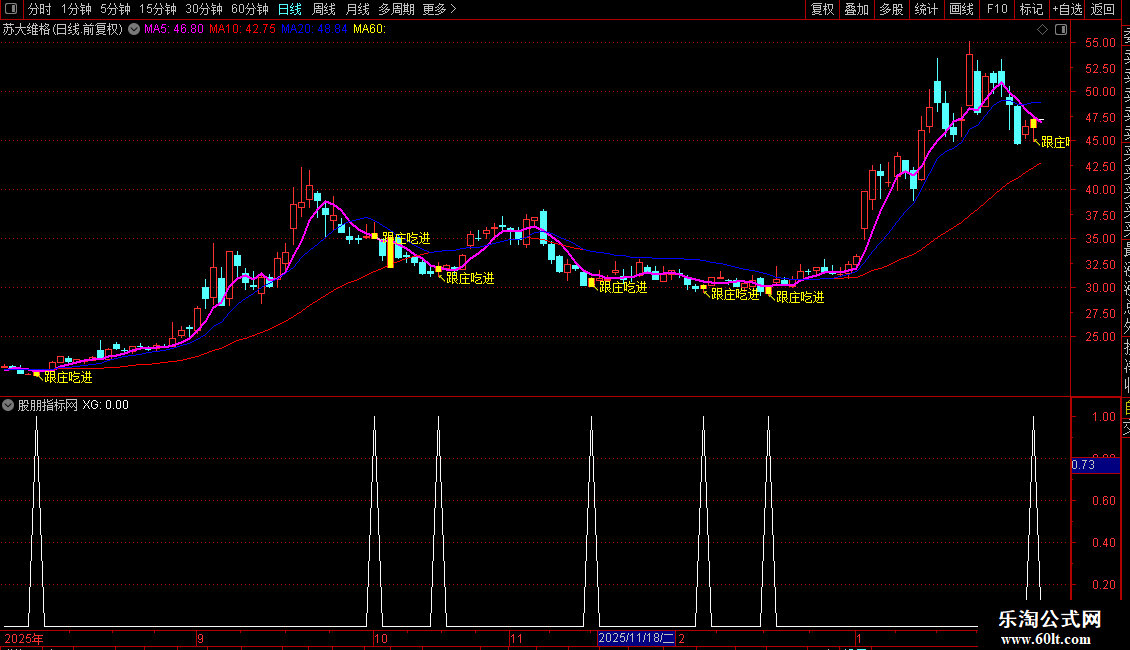
Task: Click the diamond icon above the price axis
Action: point(1043,29)
